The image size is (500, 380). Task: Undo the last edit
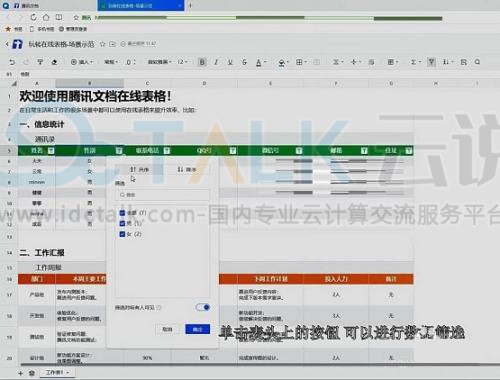pyautogui.click(x=12, y=62)
